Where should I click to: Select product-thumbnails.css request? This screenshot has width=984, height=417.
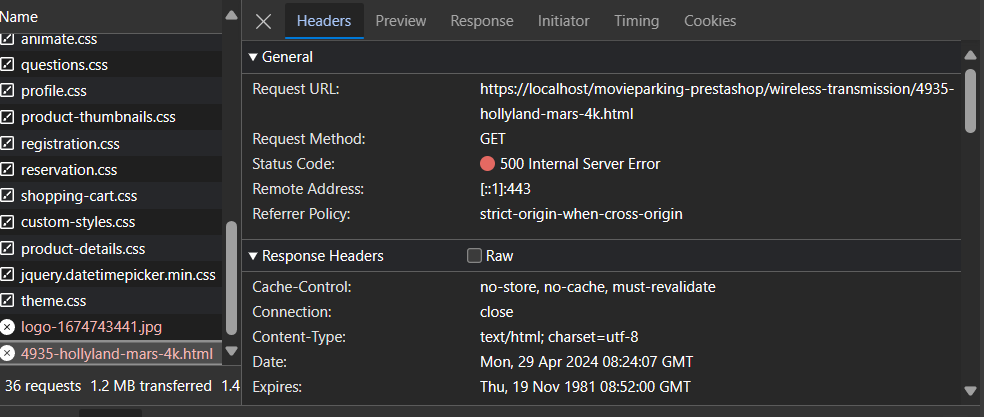coord(98,117)
